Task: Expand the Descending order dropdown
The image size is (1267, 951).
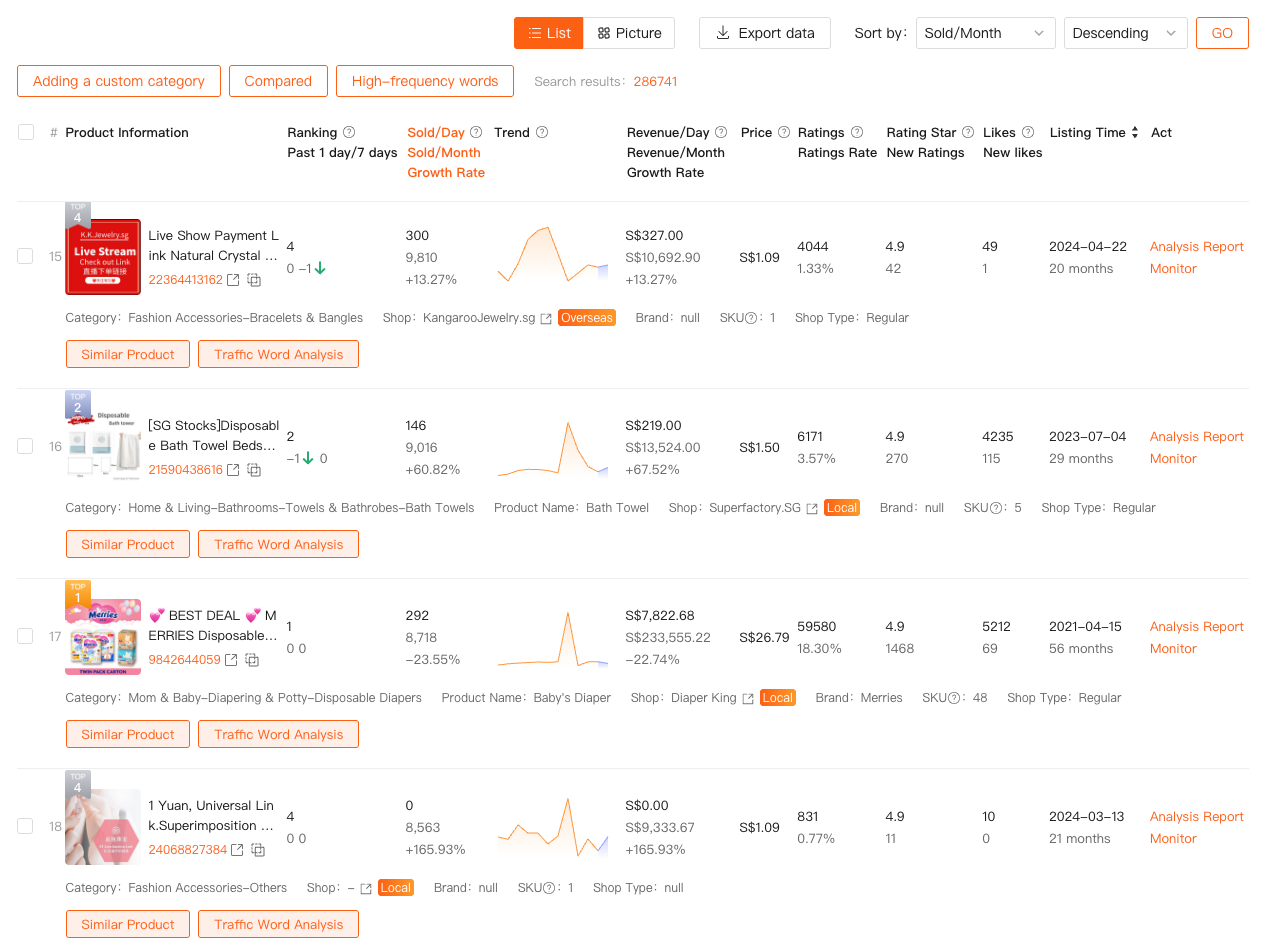Action: coord(1125,33)
